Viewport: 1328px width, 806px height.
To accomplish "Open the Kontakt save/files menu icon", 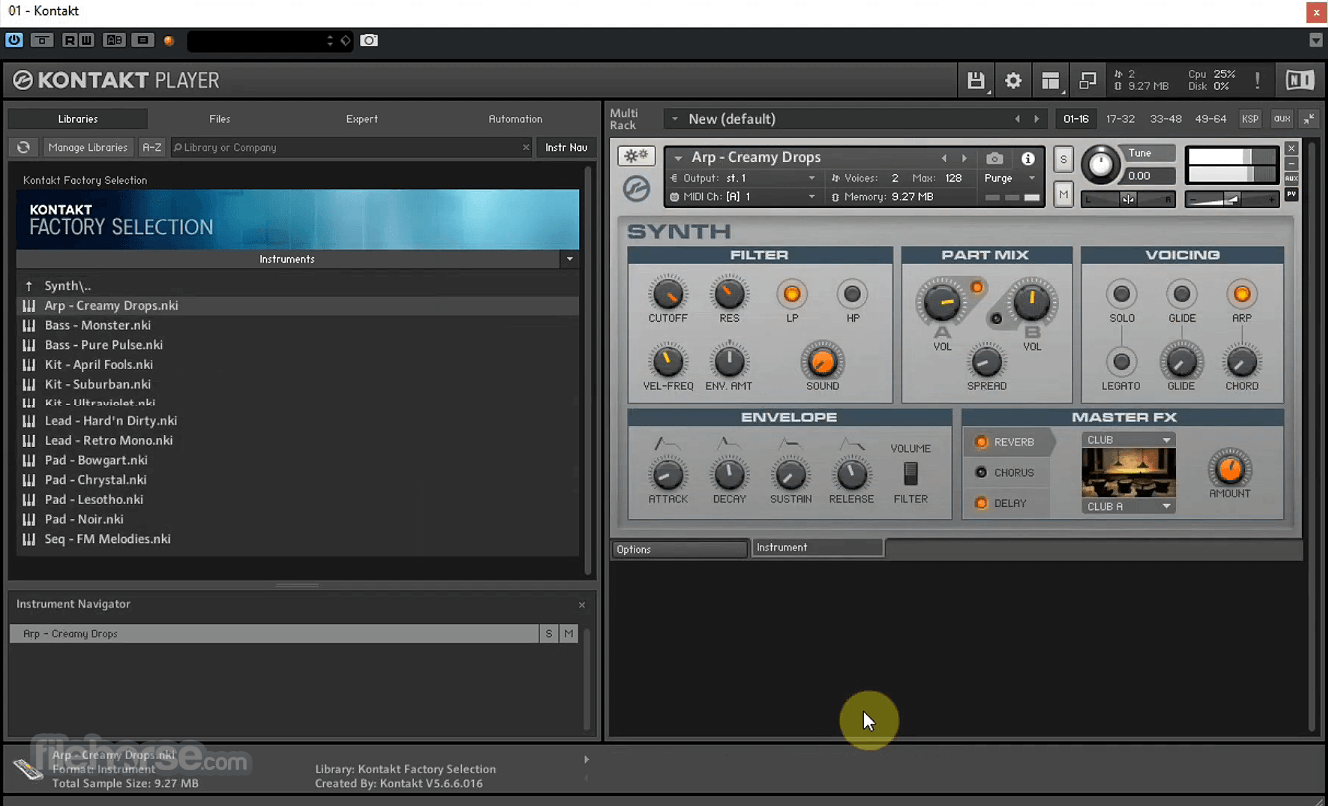I will [x=975, y=81].
